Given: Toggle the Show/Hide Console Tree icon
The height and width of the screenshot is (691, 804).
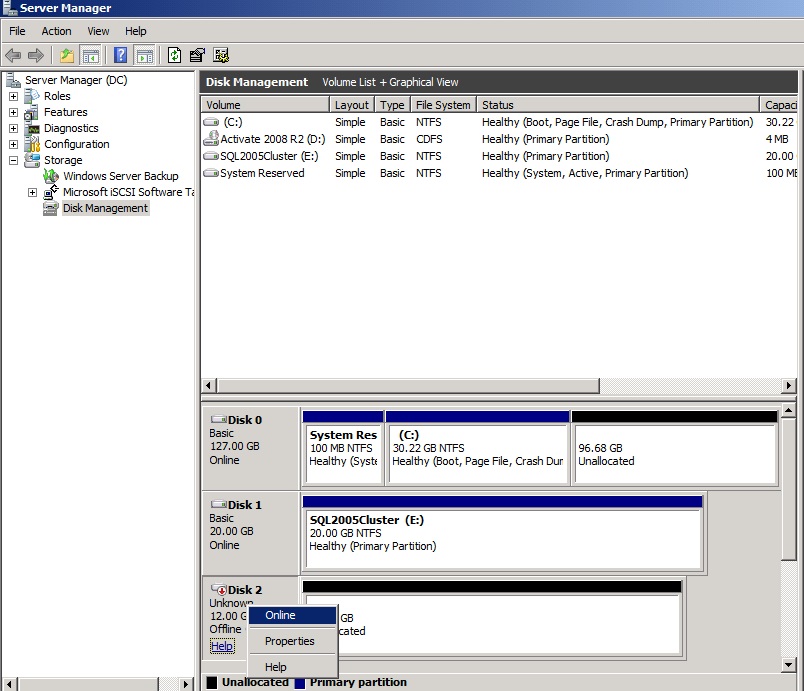Looking at the screenshot, I should point(91,55).
